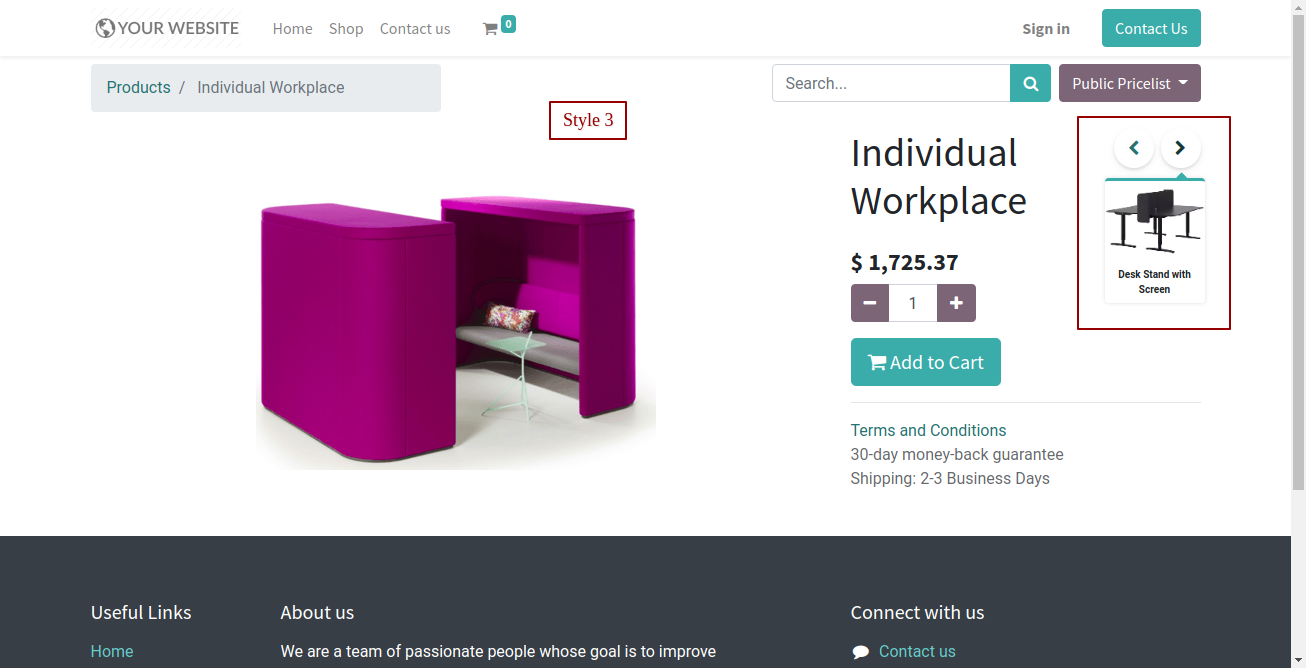Viewport: 1306px width, 668px height.
Task: Open the Terms and Conditions link
Action: coord(928,430)
